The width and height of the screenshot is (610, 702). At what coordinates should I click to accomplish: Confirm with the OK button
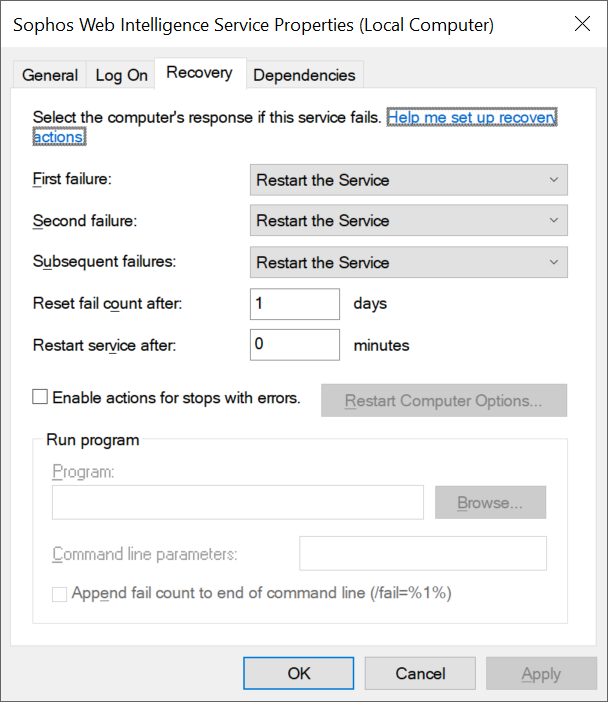pyautogui.click(x=299, y=673)
